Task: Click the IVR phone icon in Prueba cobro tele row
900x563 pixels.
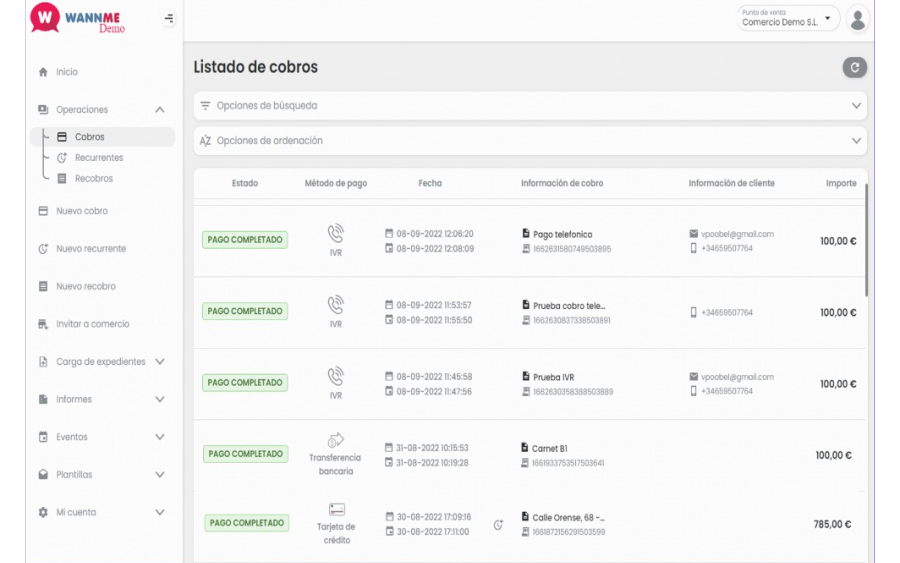Action: click(336, 305)
